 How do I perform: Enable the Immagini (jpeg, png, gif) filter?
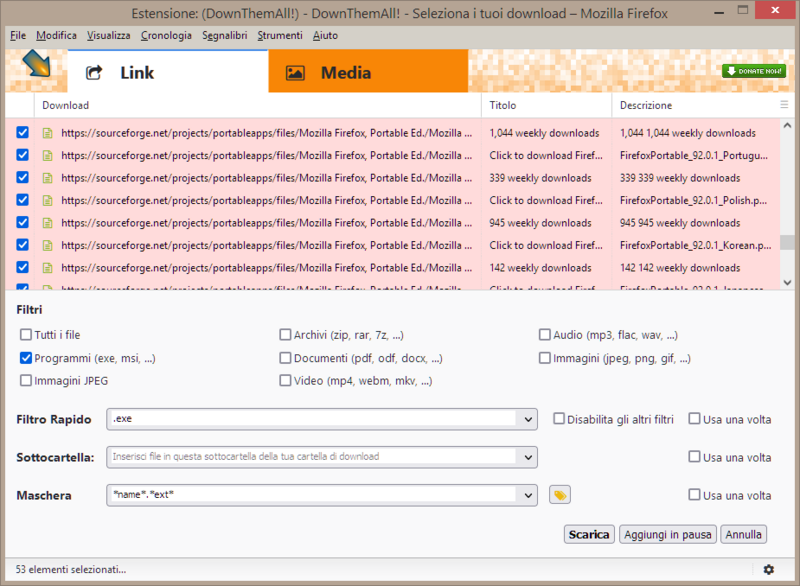(545, 358)
